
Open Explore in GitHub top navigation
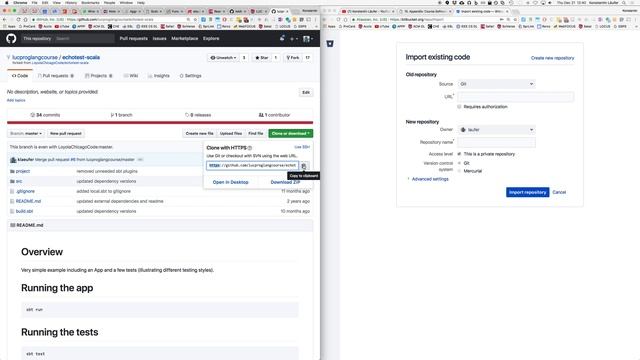point(211,39)
